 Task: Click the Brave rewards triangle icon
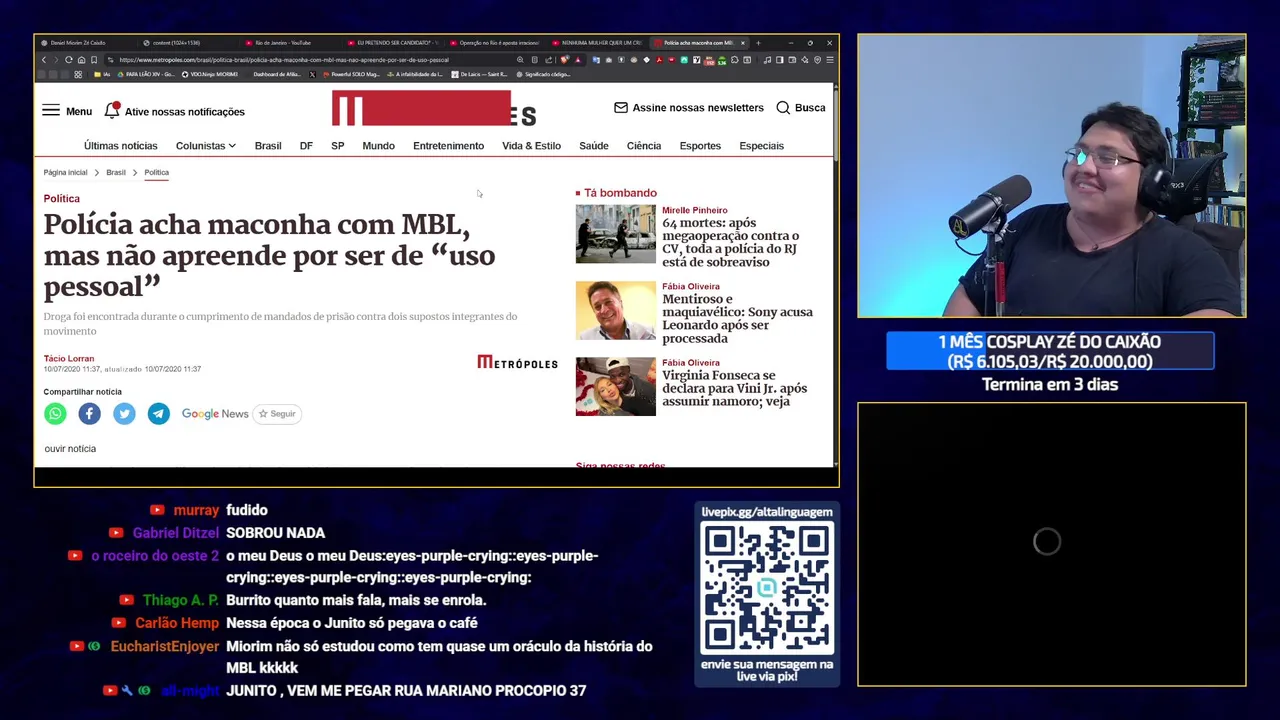(578, 60)
